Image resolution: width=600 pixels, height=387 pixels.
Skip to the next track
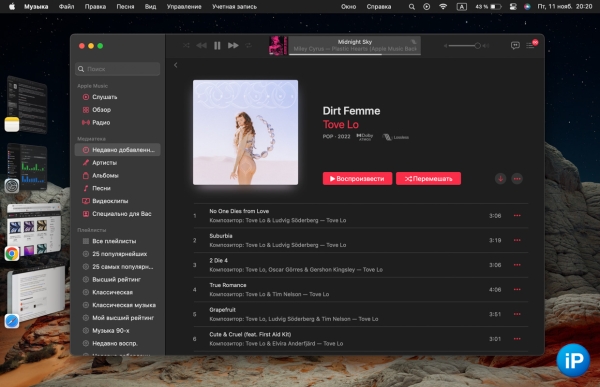[233, 46]
